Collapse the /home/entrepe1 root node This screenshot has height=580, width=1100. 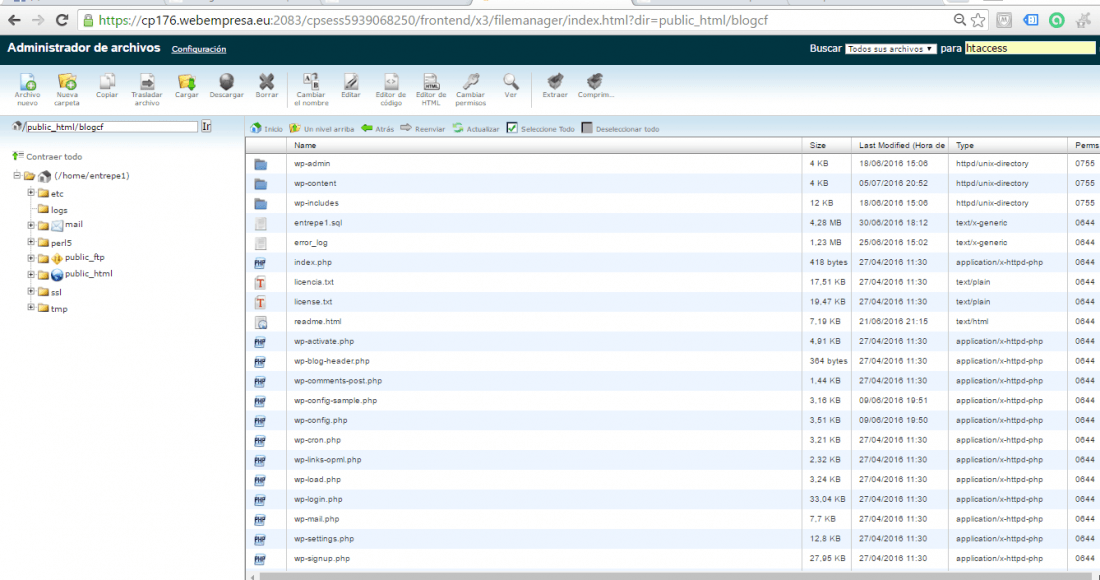17,175
